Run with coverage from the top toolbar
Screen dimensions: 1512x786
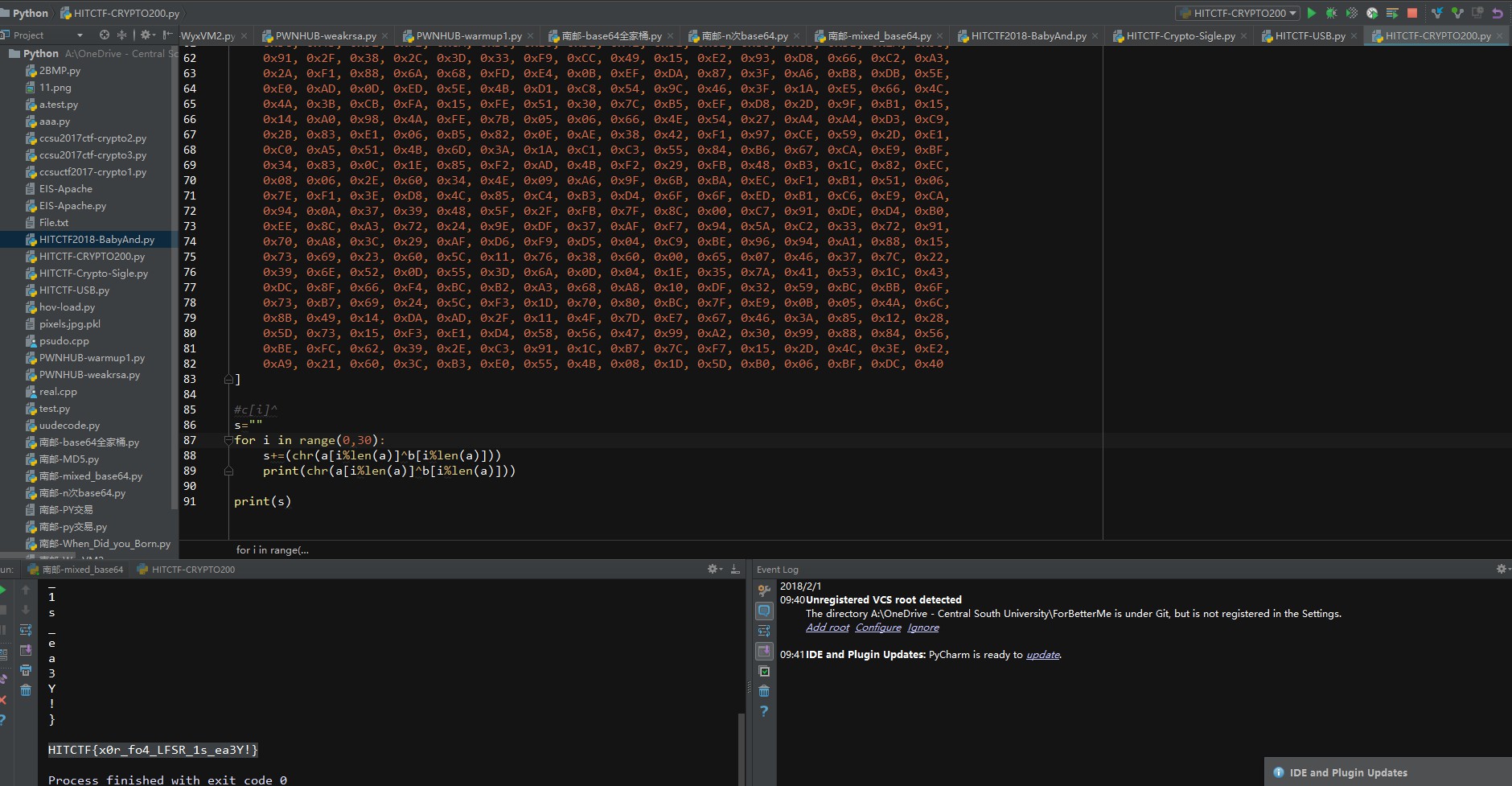tap(1352, 13)
